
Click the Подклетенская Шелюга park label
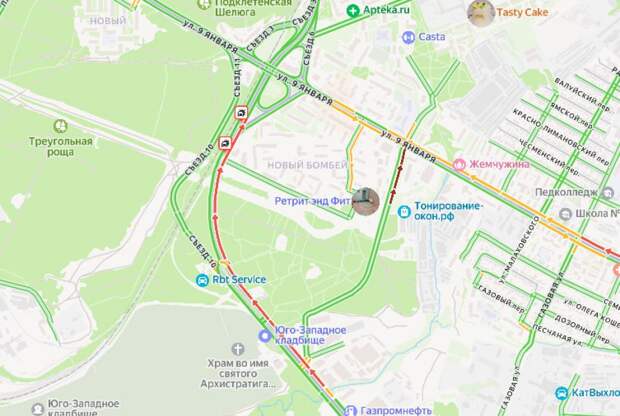click(253, 8)
